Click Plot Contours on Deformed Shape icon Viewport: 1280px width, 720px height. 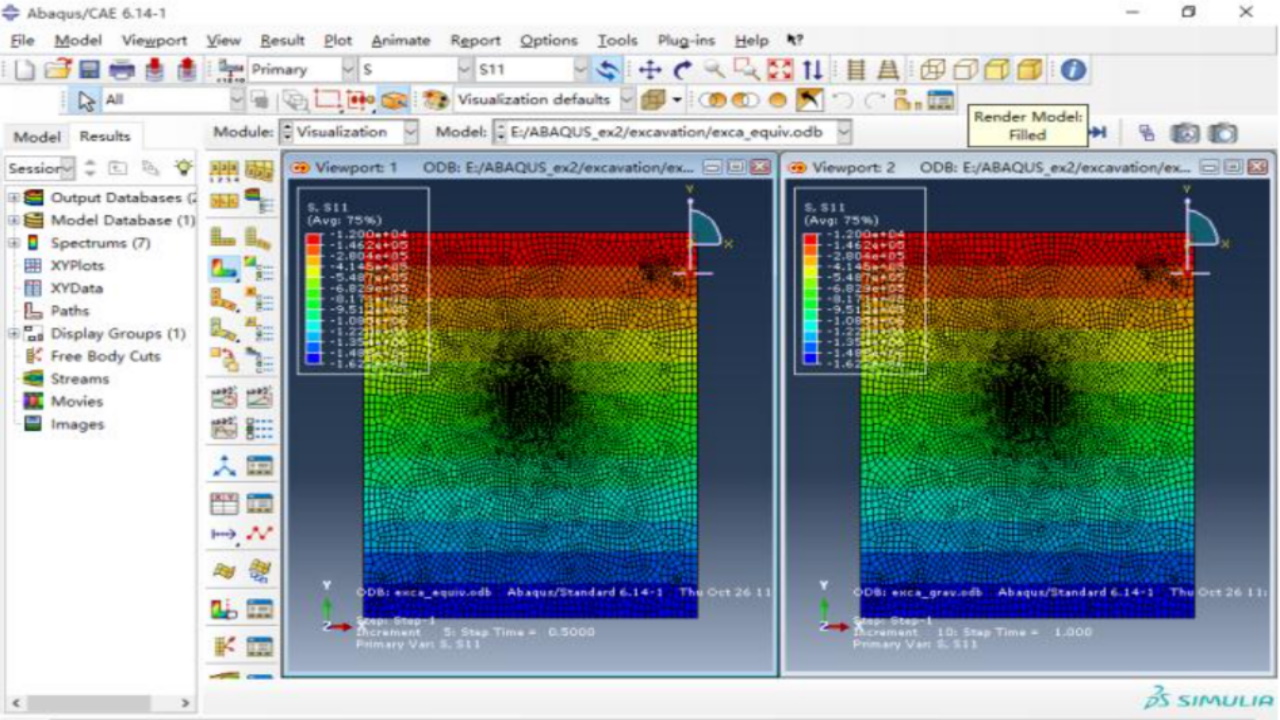[224, 268]
